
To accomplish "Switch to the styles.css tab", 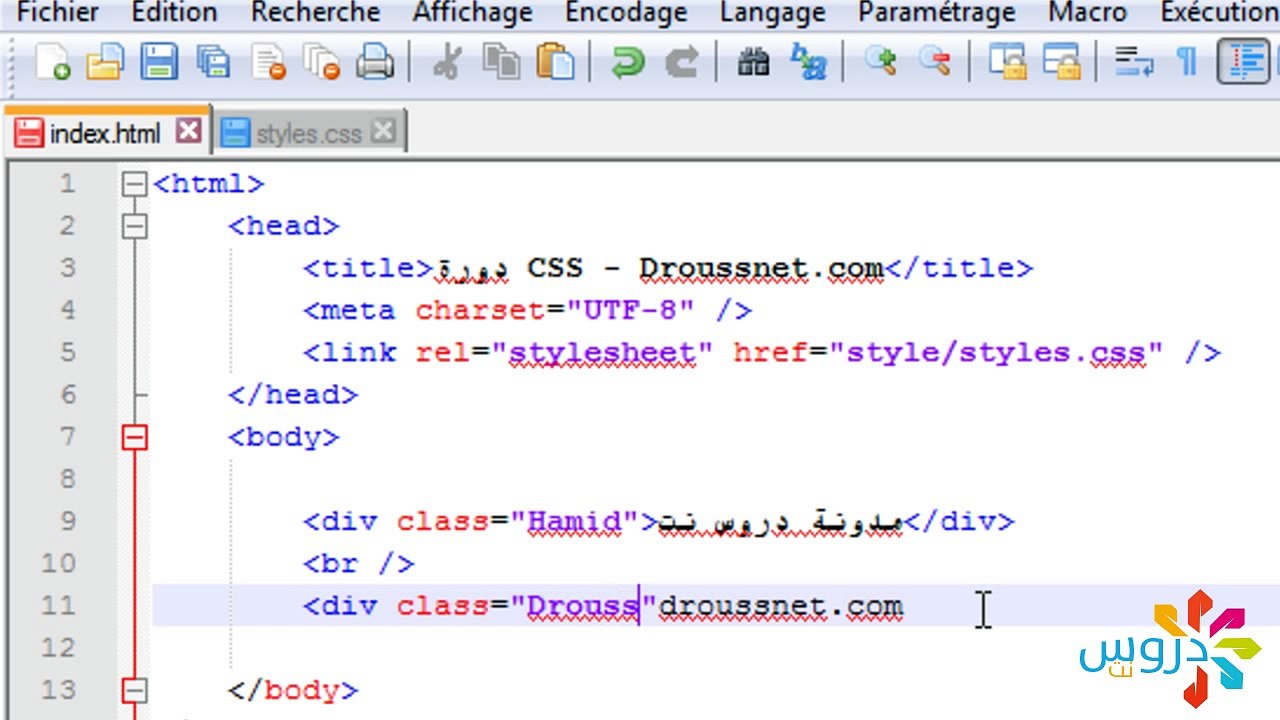I will click(x=309, y=133).
